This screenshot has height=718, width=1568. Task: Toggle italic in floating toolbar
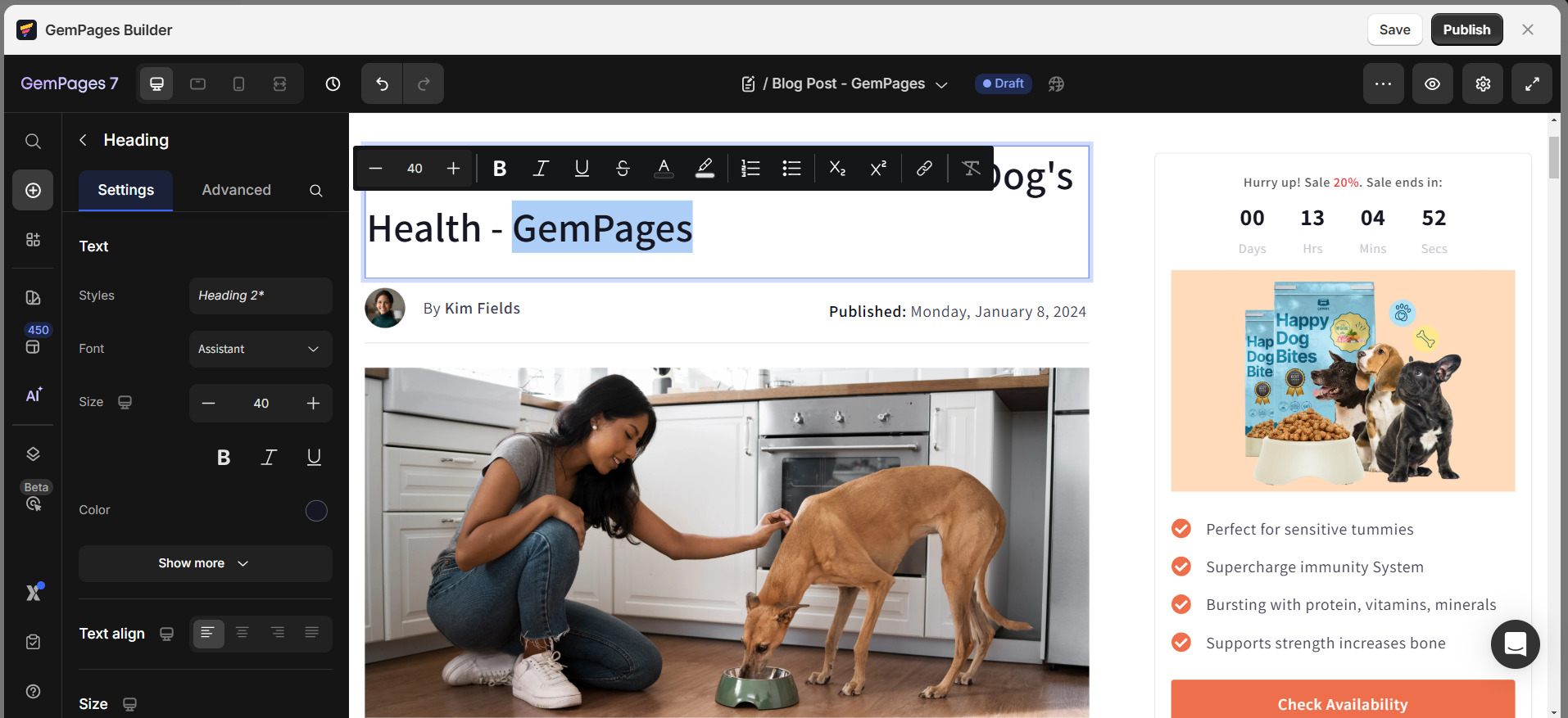tap(541, 169)
